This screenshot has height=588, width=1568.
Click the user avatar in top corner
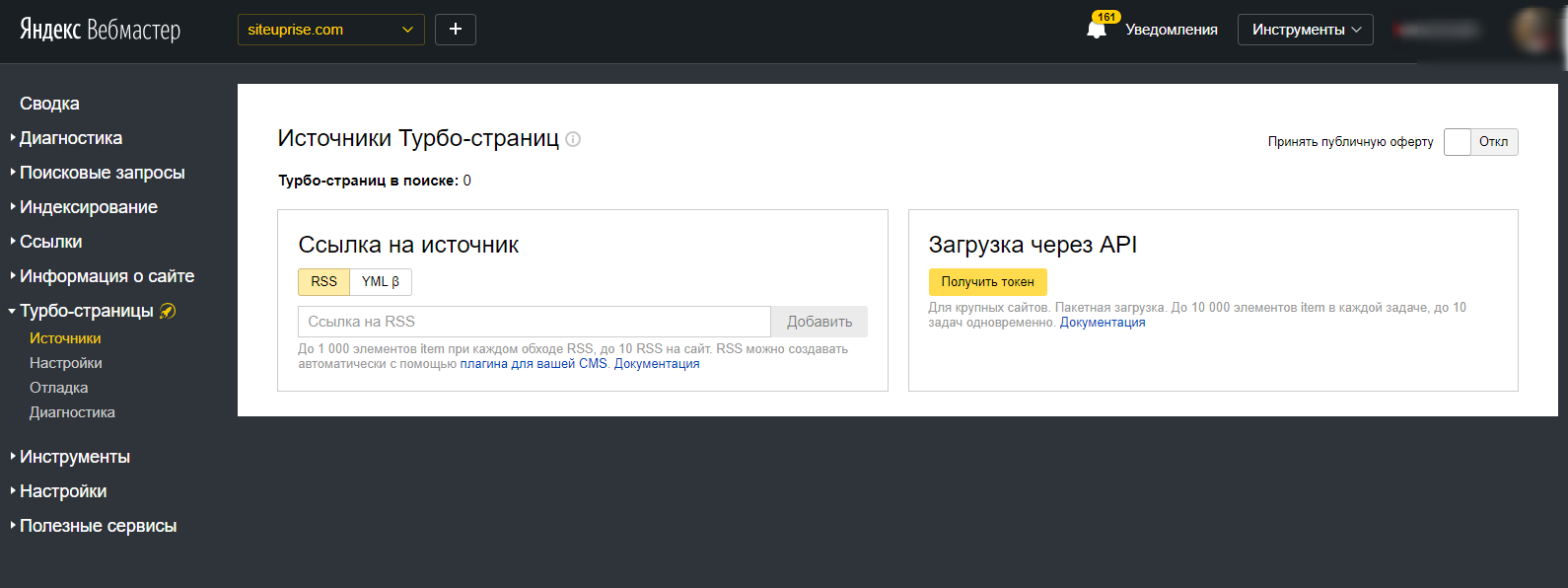pyautogui.click(x=1534, y=30)
